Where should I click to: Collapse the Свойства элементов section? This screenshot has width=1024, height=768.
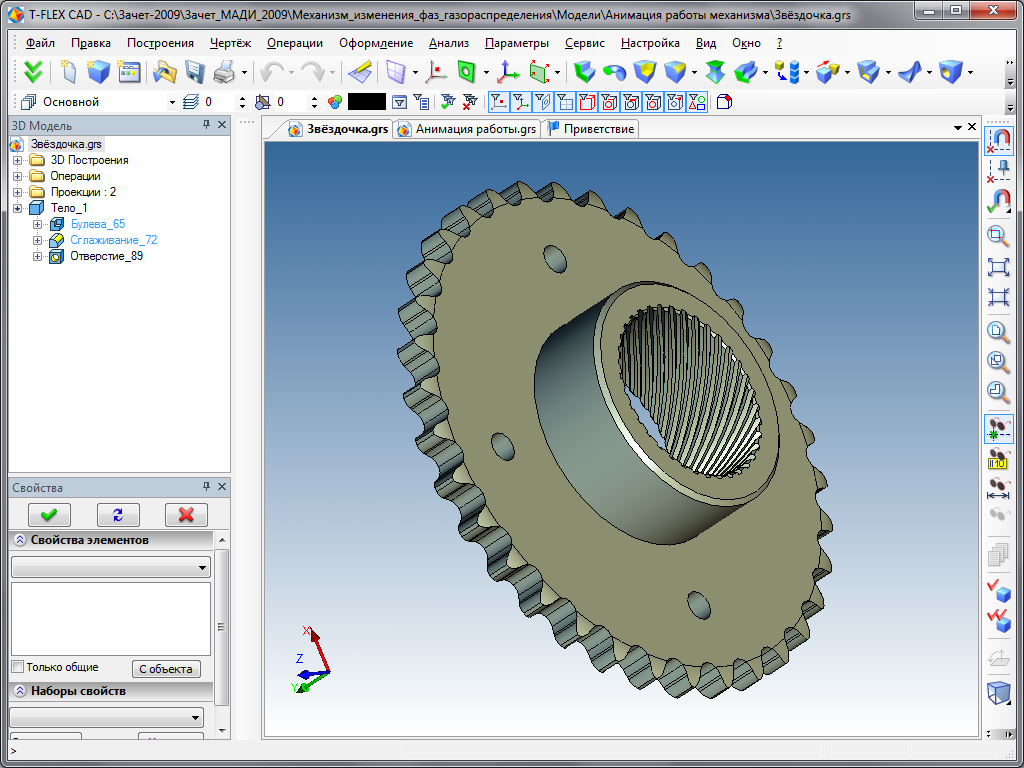pos(20,540)
